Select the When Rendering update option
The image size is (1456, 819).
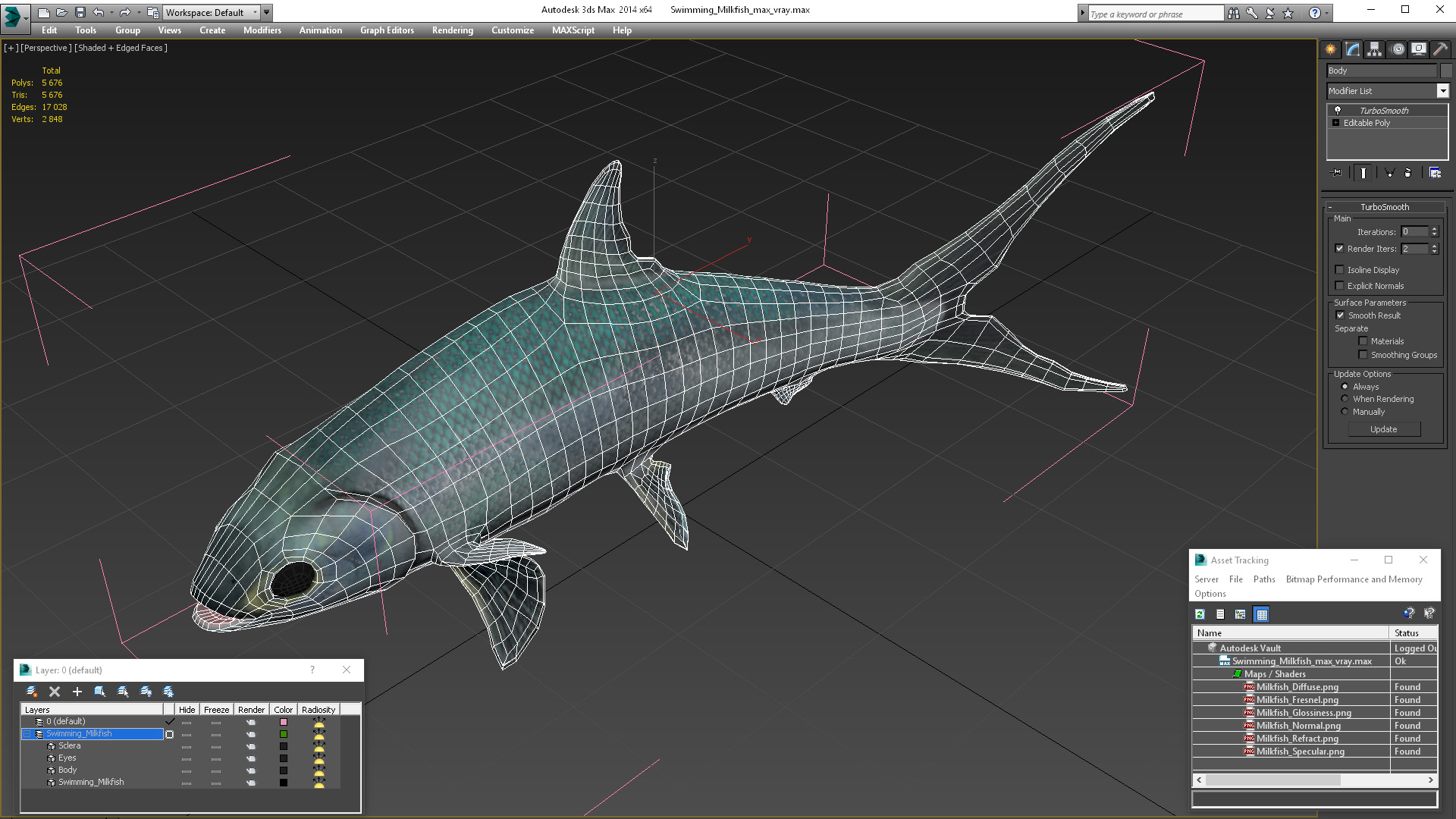1345,399
